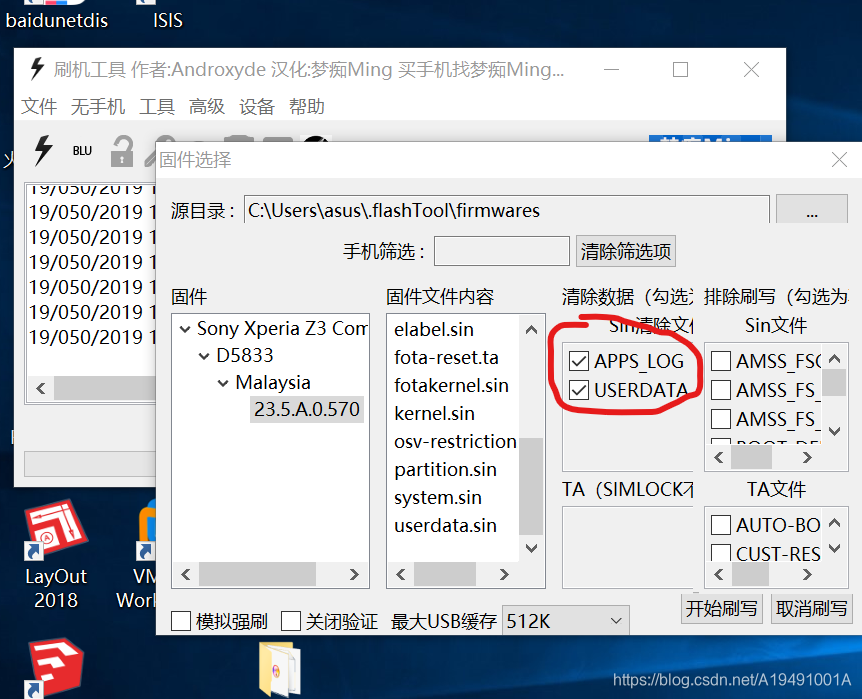Click down arrow of firmware content list scrollbar

tap(531, 548)
